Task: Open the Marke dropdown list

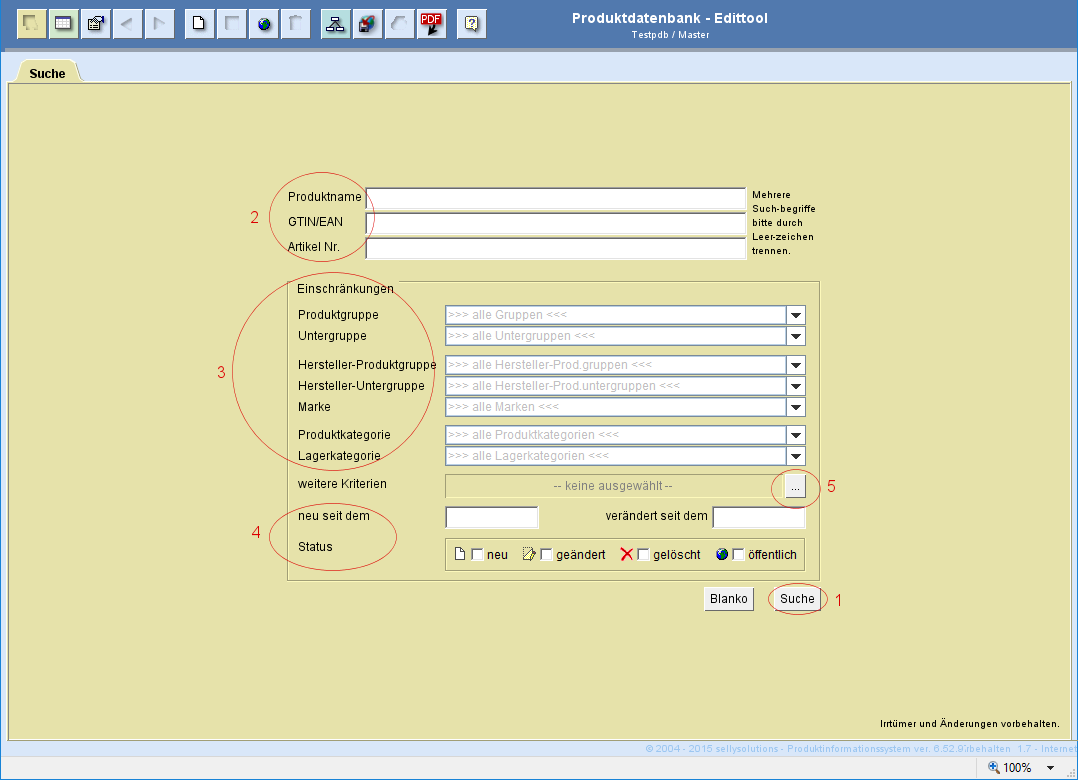Action: (x=795, y=407)
